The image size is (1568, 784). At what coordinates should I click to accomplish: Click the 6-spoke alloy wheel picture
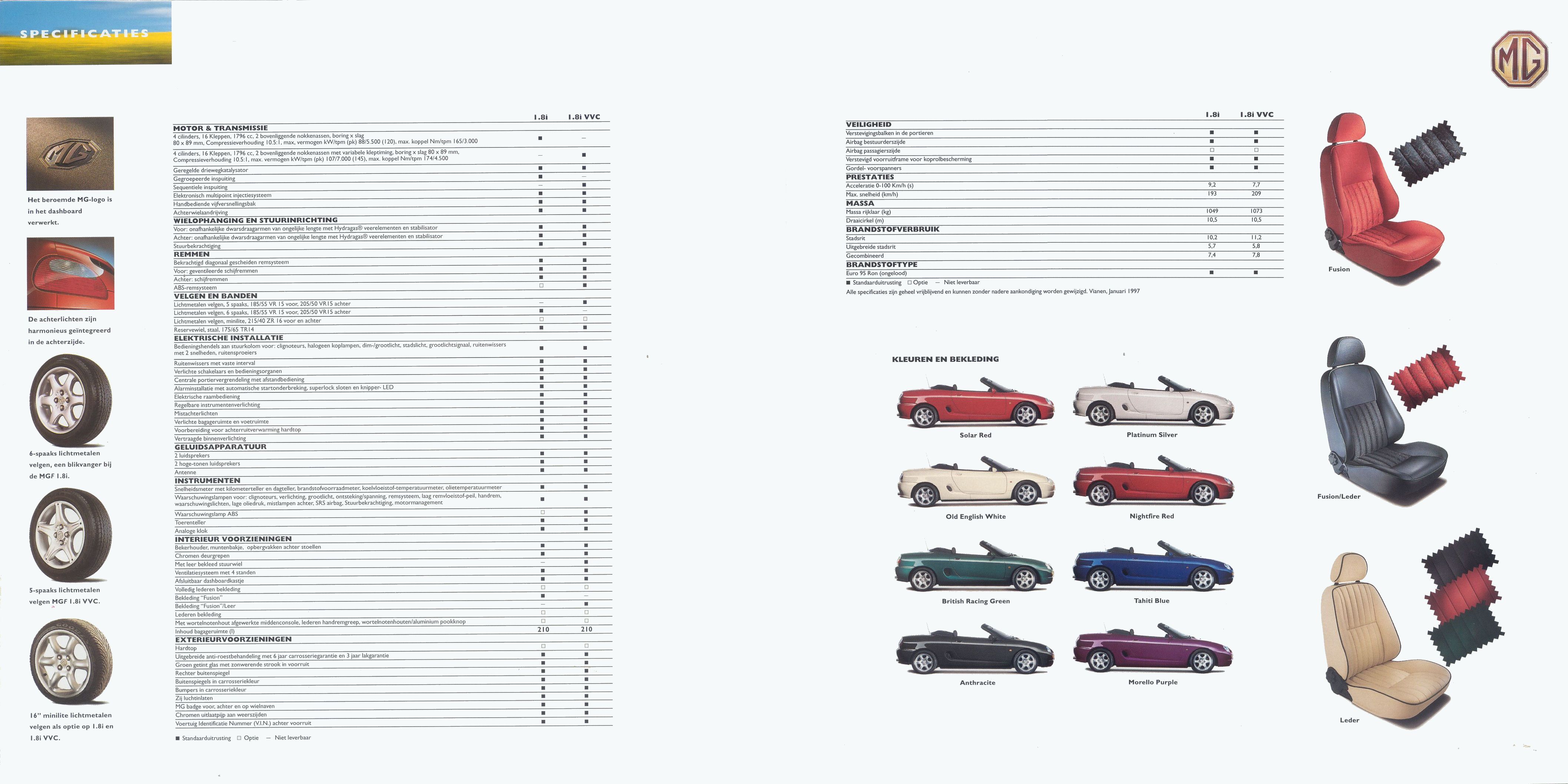tap(71, 401)
